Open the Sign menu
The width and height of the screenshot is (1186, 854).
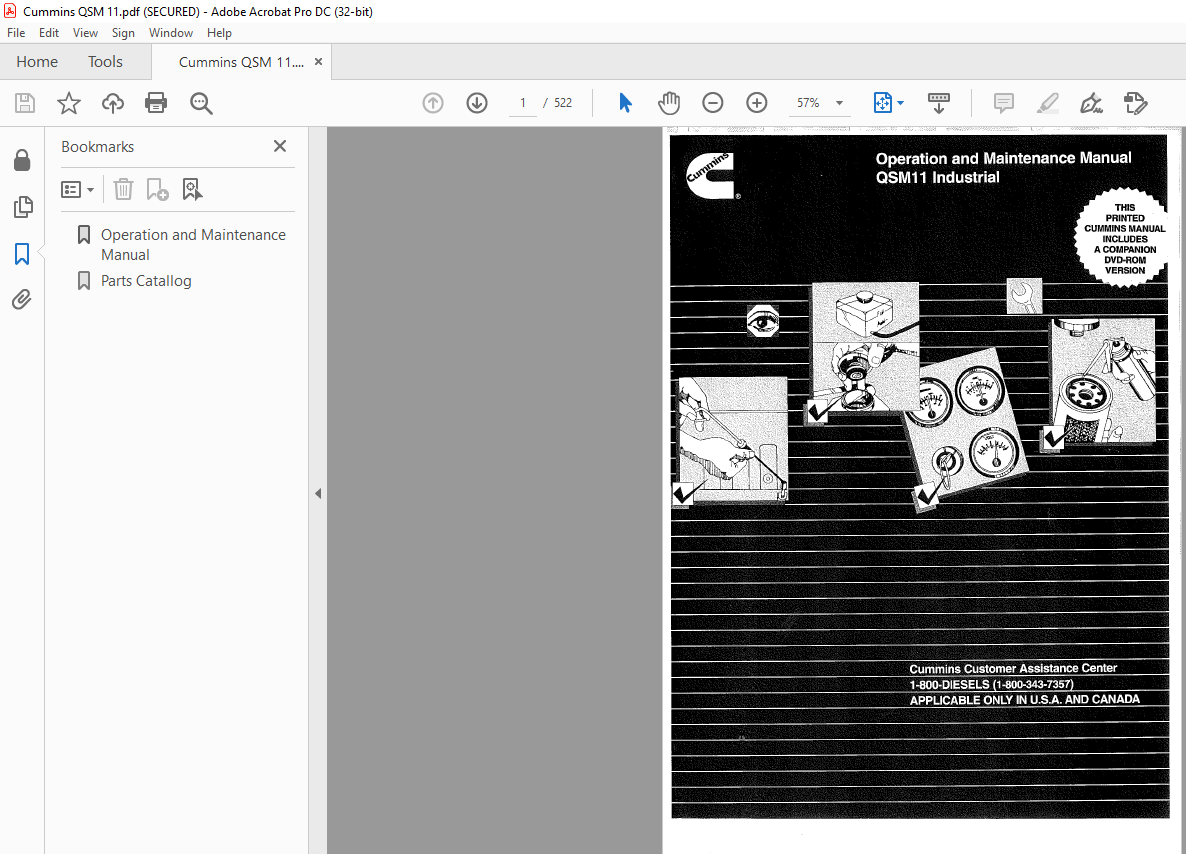tap(123, 33)
